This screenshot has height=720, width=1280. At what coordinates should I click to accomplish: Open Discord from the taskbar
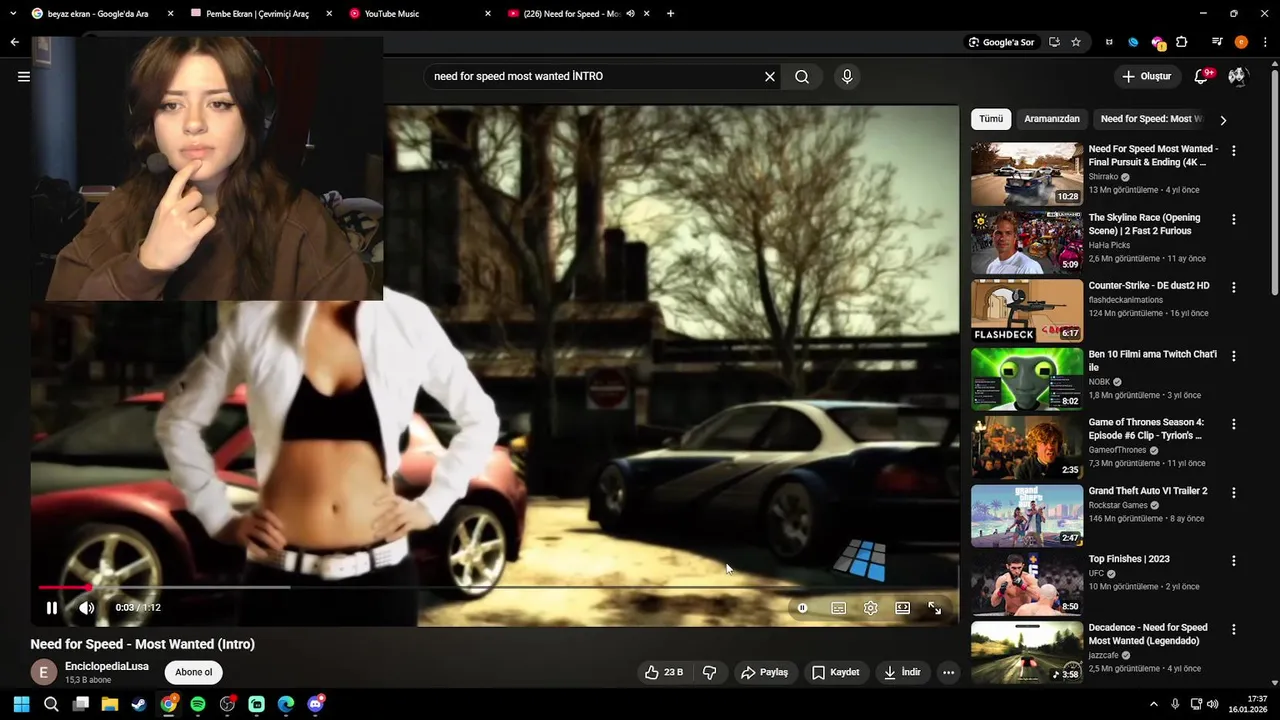[x=316, y=704]
